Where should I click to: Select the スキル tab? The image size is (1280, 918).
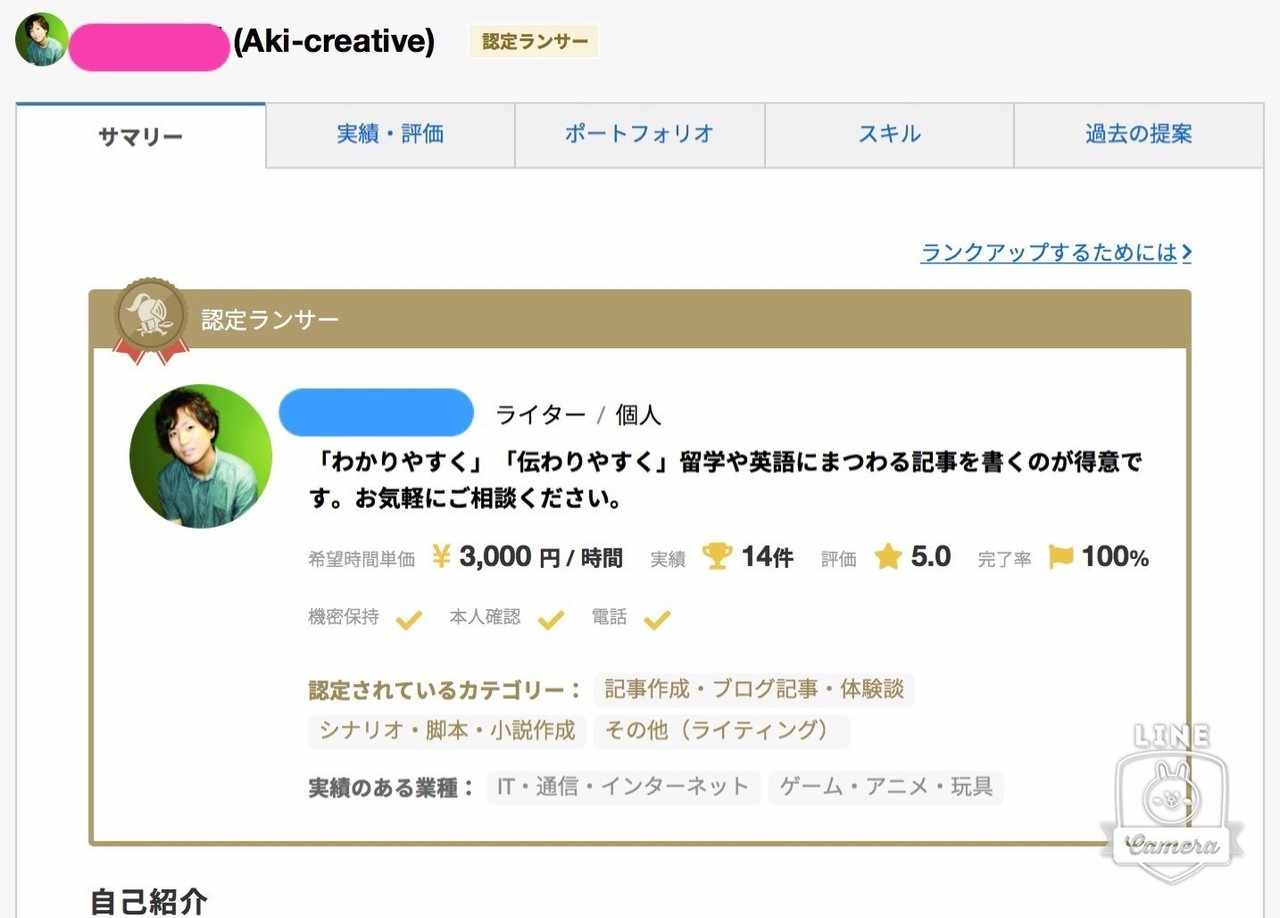point(889,135)
